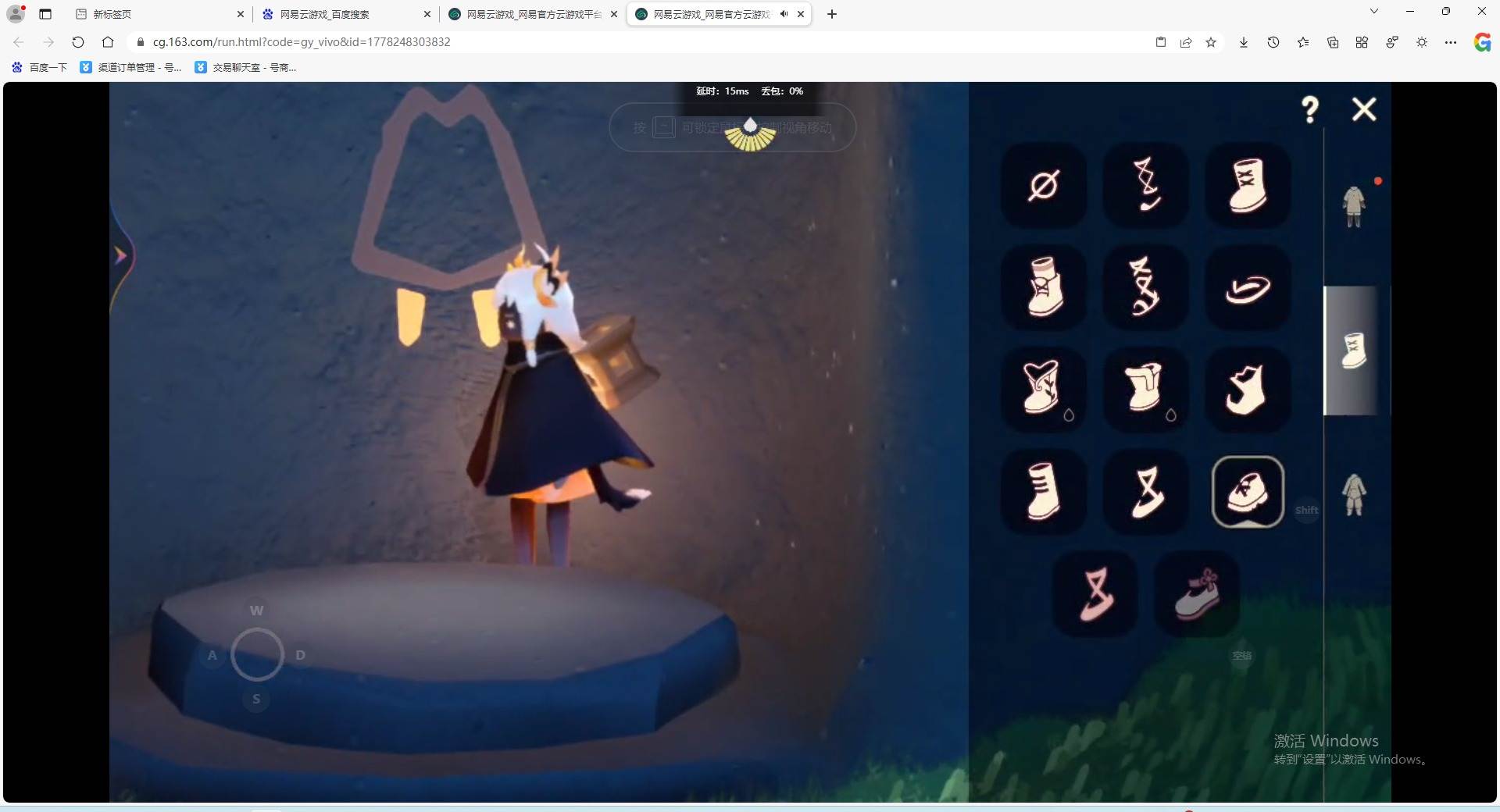The image size is (1500, 812).
Task: Pick the flat slipper shoe
Action: pyautogui.click(x=1248, y=287)
